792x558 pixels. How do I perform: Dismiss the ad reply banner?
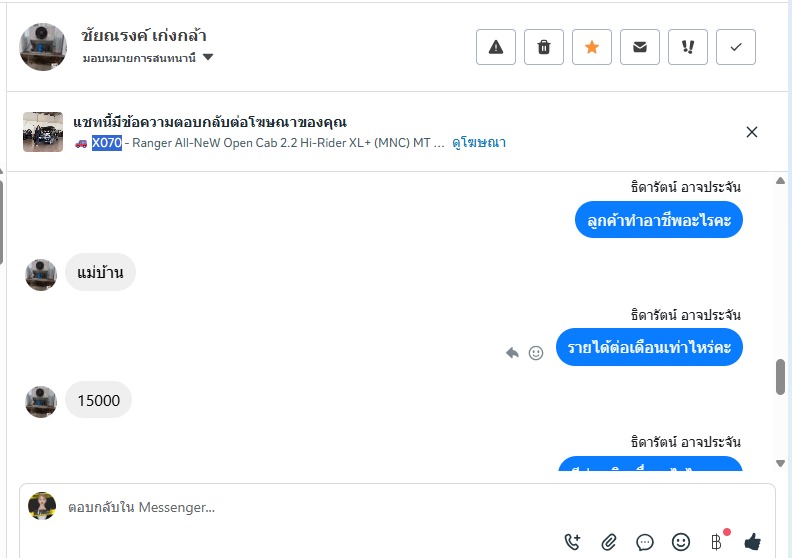[752, 132]
